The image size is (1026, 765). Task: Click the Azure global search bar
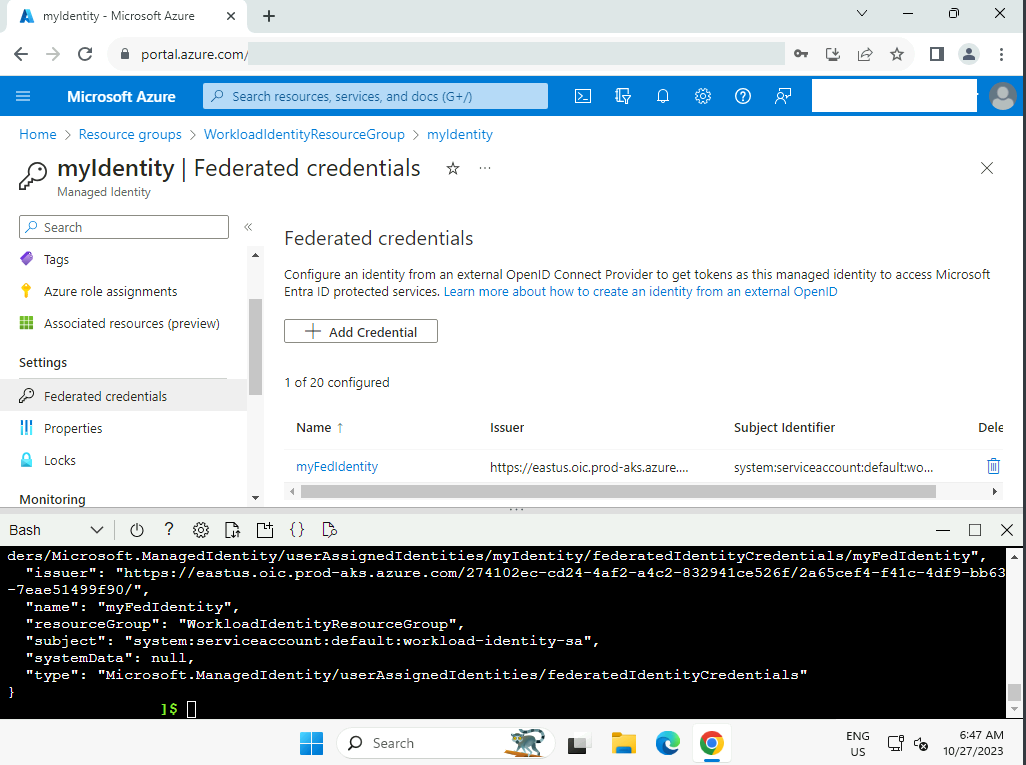click(376, 96)
